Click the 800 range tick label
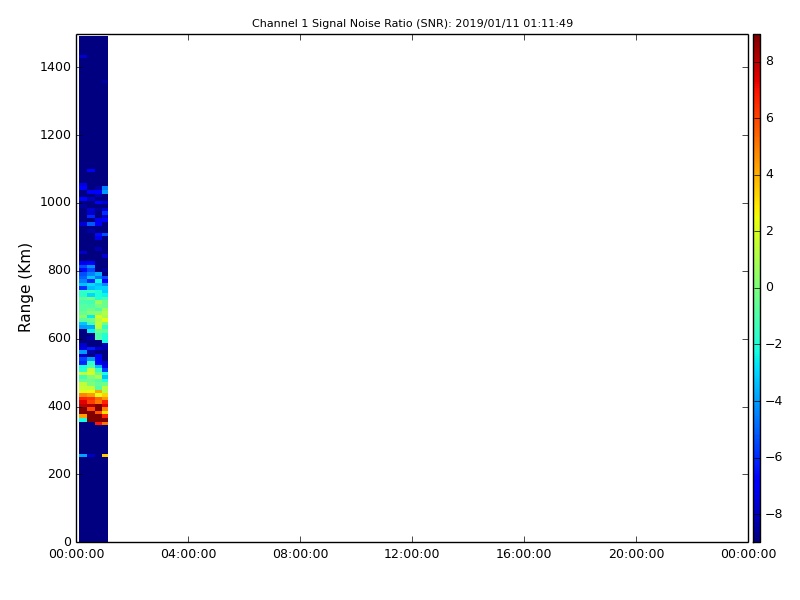 pyautogui.click(x=59, y=270)
